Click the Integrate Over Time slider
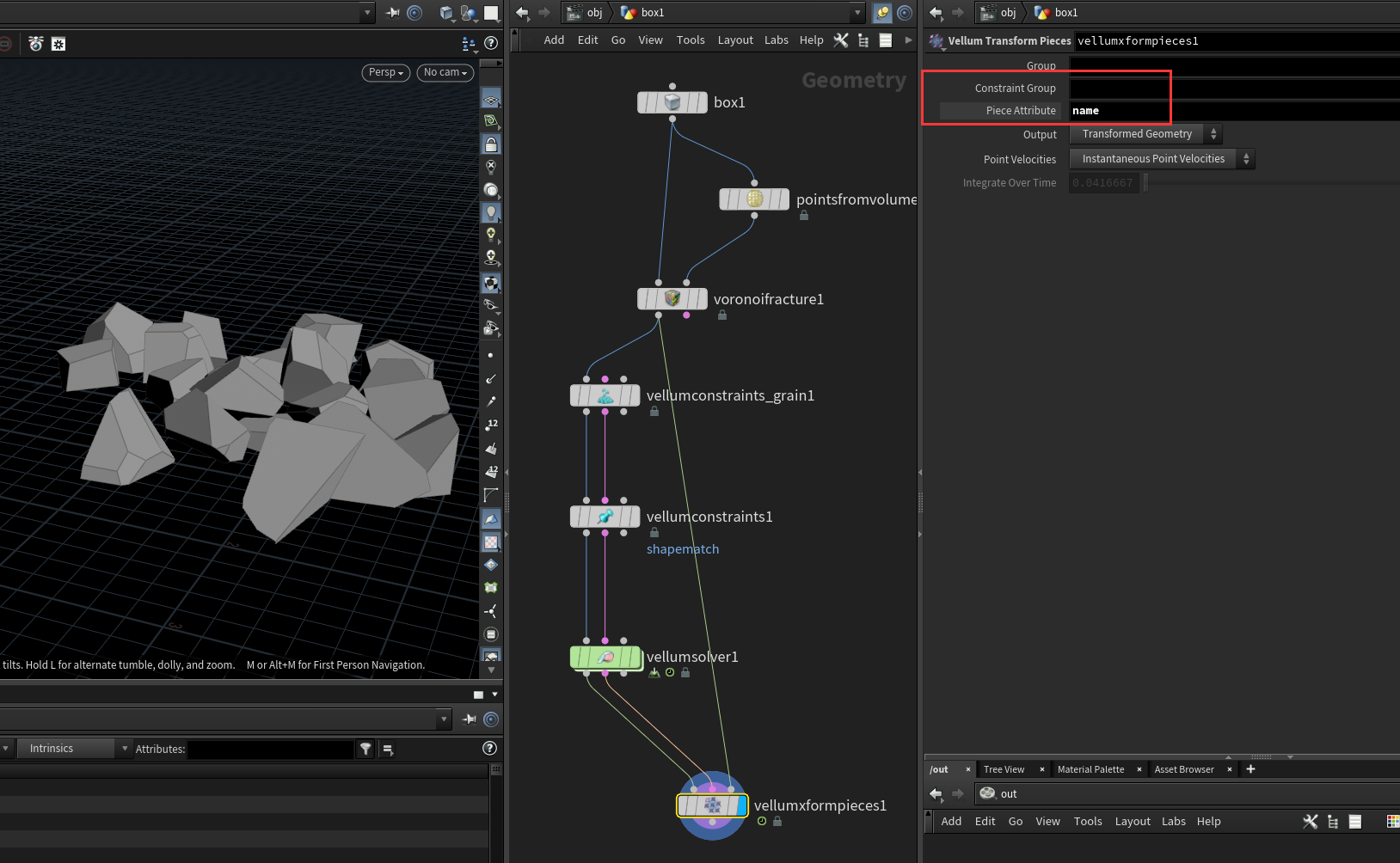The width and height of the screenshot is (1400, 863). click(x=1145, y=183)
